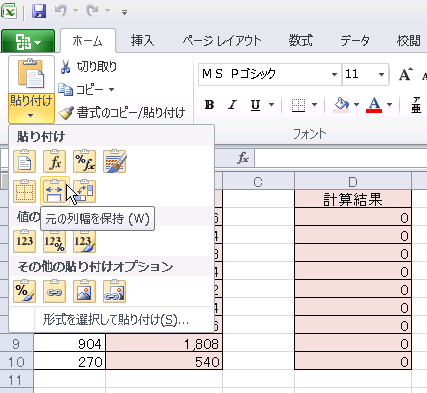427x393 pixels.
Task: Open the 校閲 tab
Action: (x=408, y=41)
